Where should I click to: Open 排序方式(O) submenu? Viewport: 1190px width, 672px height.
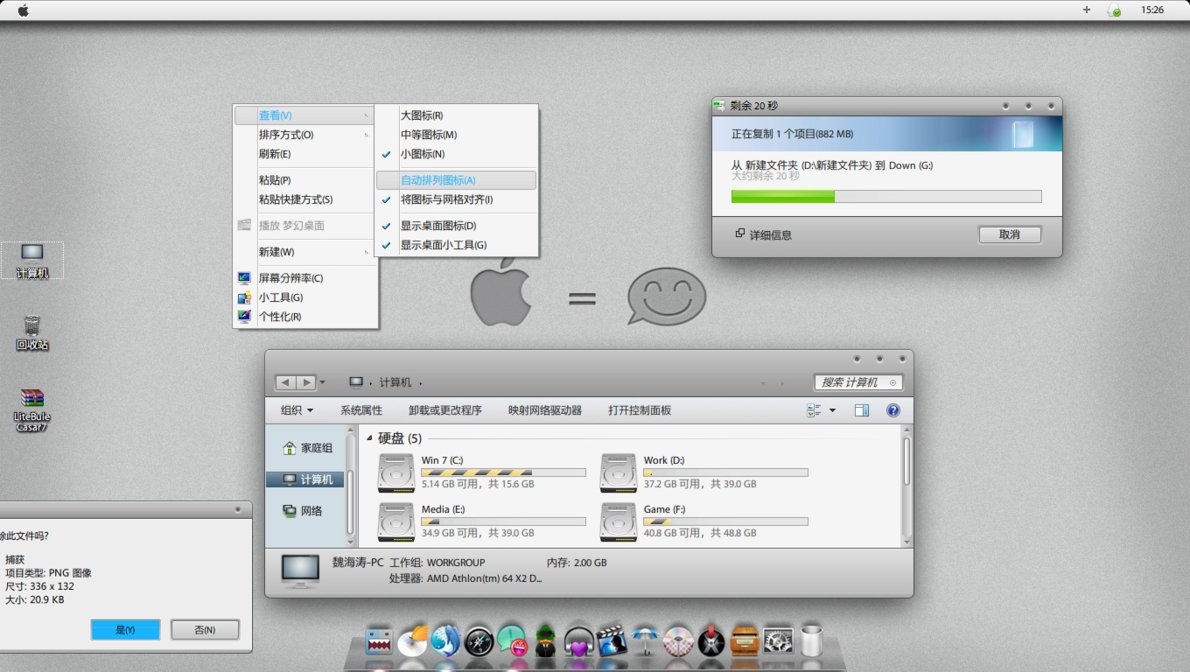pos(286,135)
